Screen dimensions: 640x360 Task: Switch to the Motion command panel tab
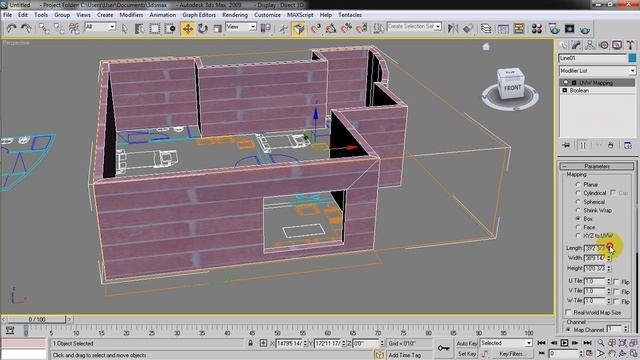(604, 45)
